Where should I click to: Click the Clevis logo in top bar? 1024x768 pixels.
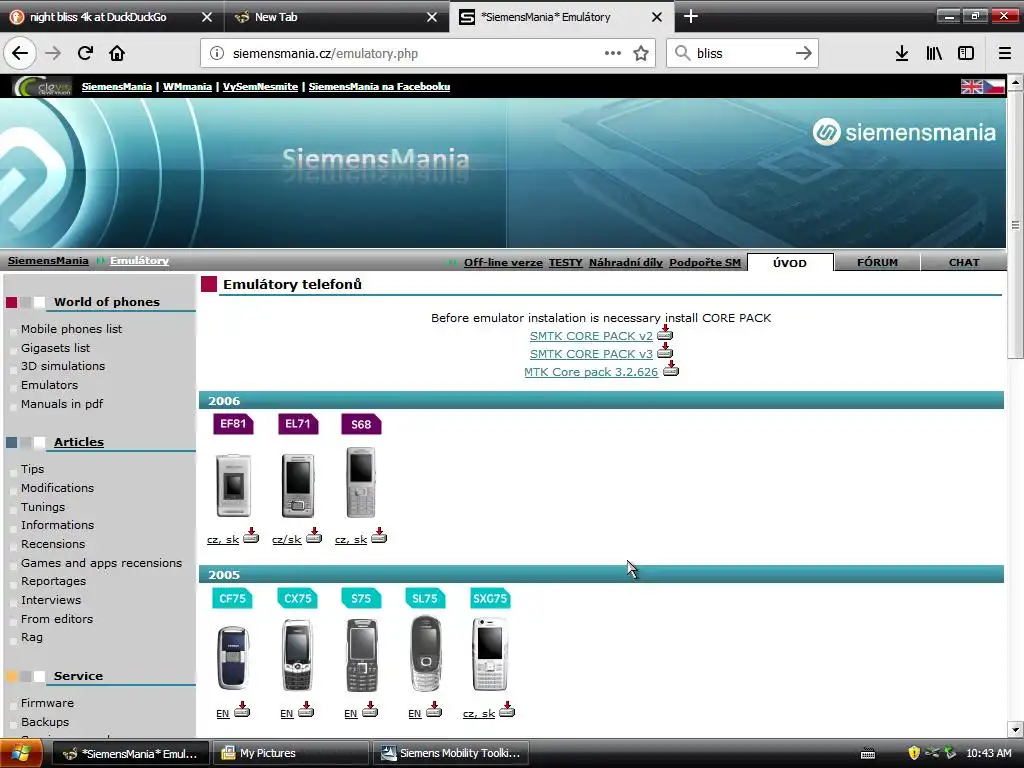42,86
